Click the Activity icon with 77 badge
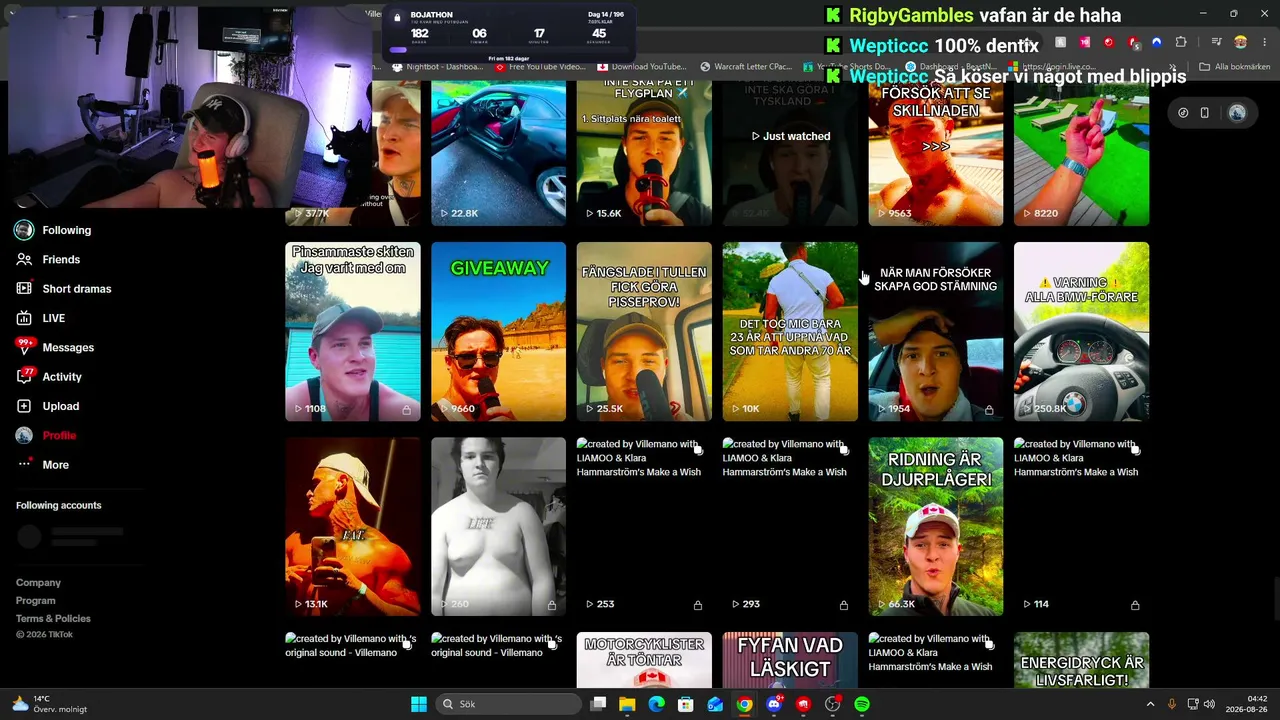Viewport: 1280px width, 720px height. click(24, 377)
